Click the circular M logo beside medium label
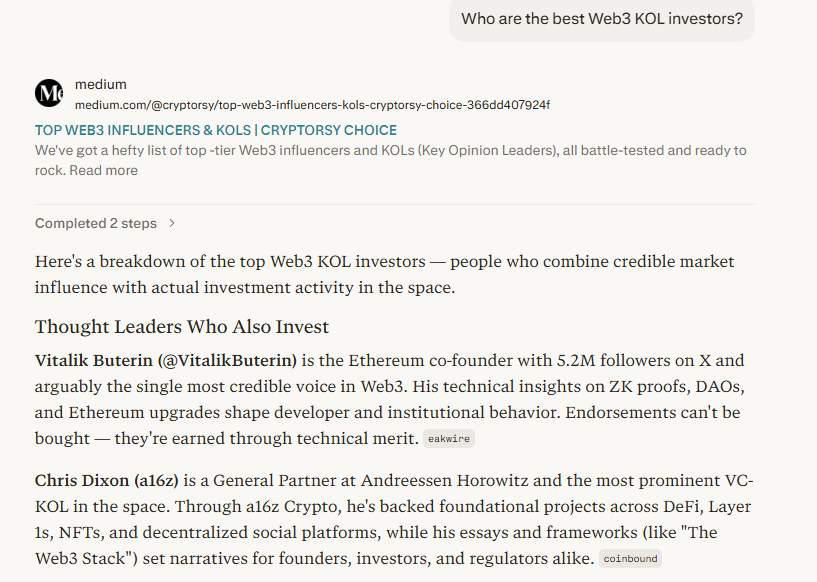817x582 pixels. click(x=48, y=92)
